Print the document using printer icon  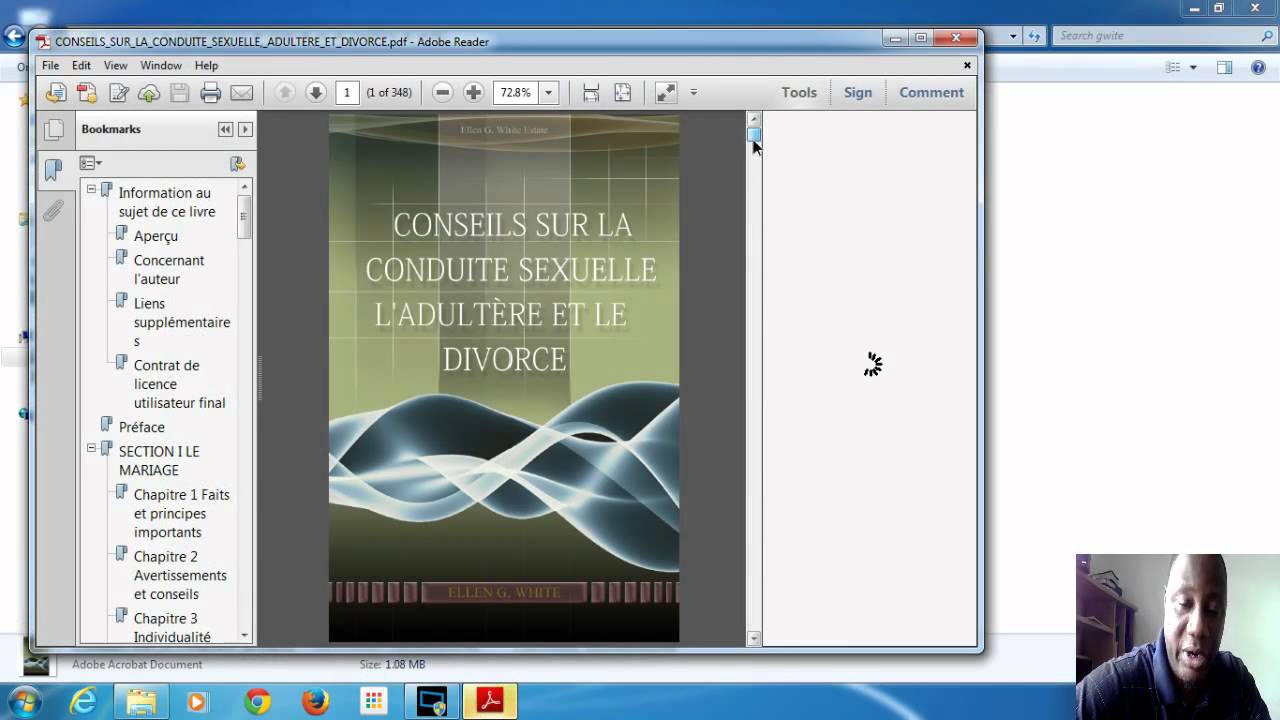[x=210, y=93]
